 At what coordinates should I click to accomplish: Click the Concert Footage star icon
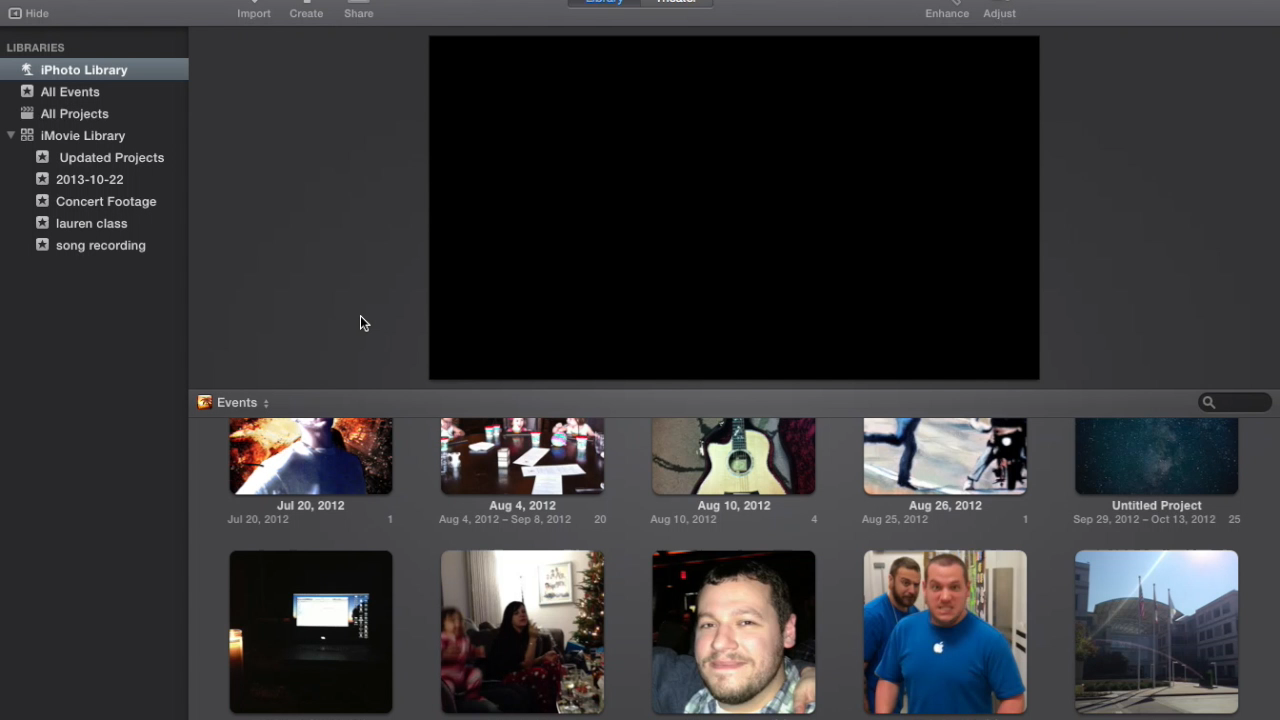tap(42, 201)
